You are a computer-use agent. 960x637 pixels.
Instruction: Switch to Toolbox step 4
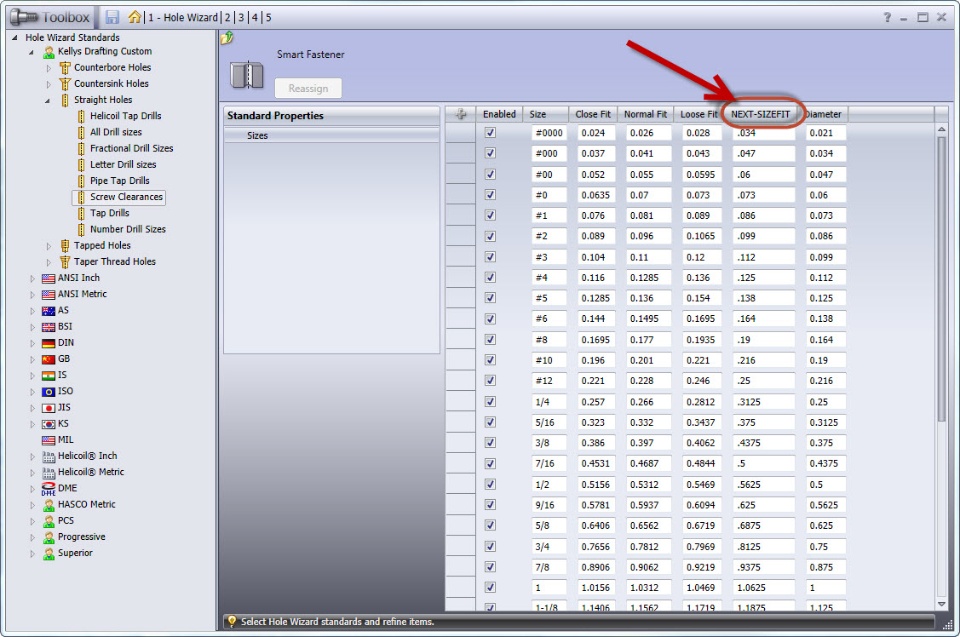coord(255,18)
